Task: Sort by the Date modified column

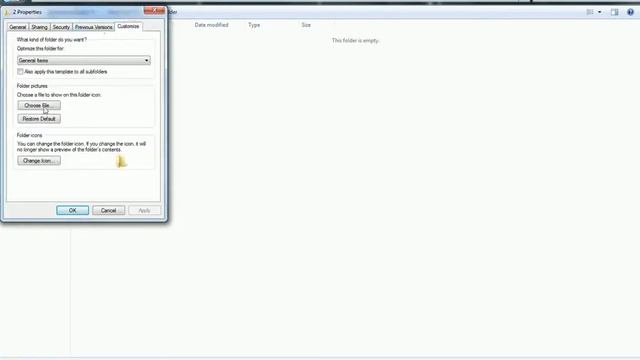Action: tap(211, 25)
